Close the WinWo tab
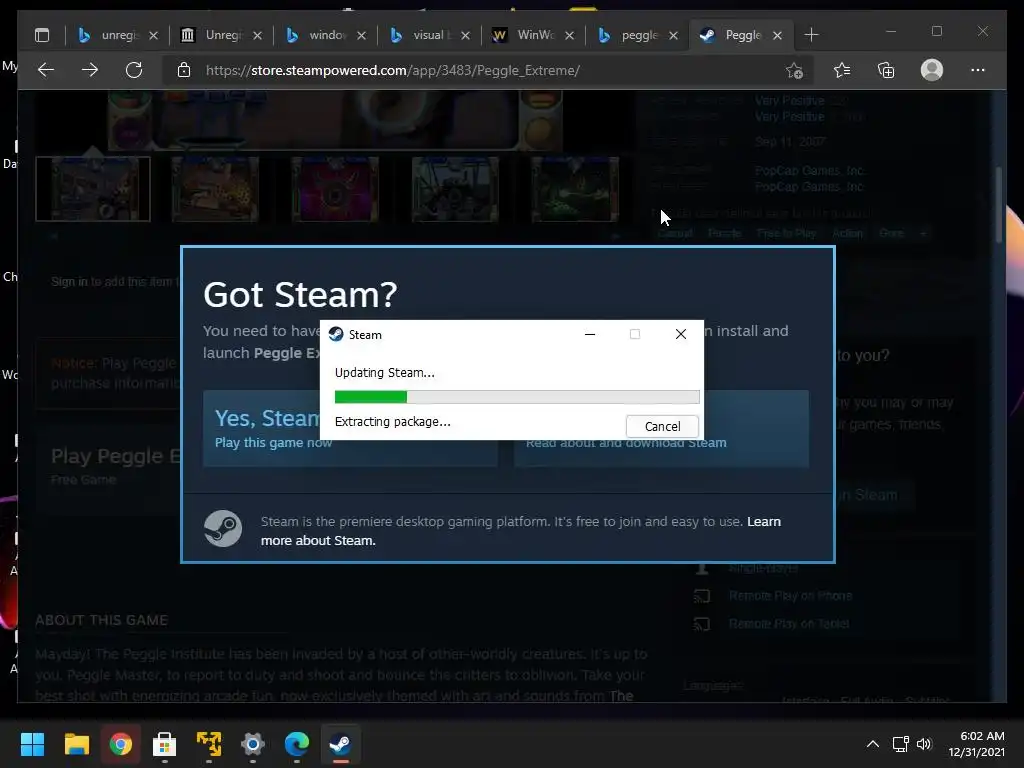The height and width of the screenshot is (768, 1024). coord(569,35)
